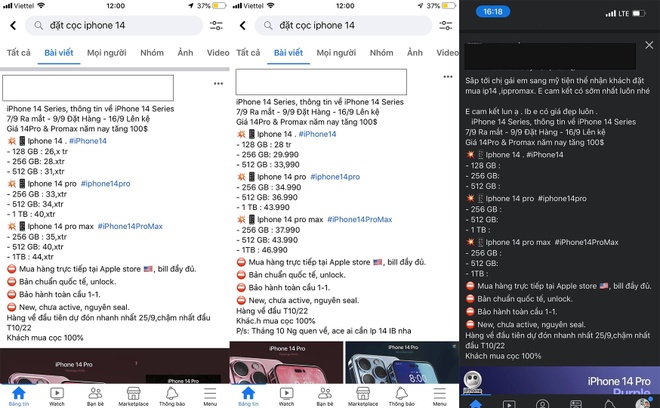Screen dimensions: 660x408
Task: Tap 'Bạn bè' friends icon in left screen
Action: pos(95,397)
